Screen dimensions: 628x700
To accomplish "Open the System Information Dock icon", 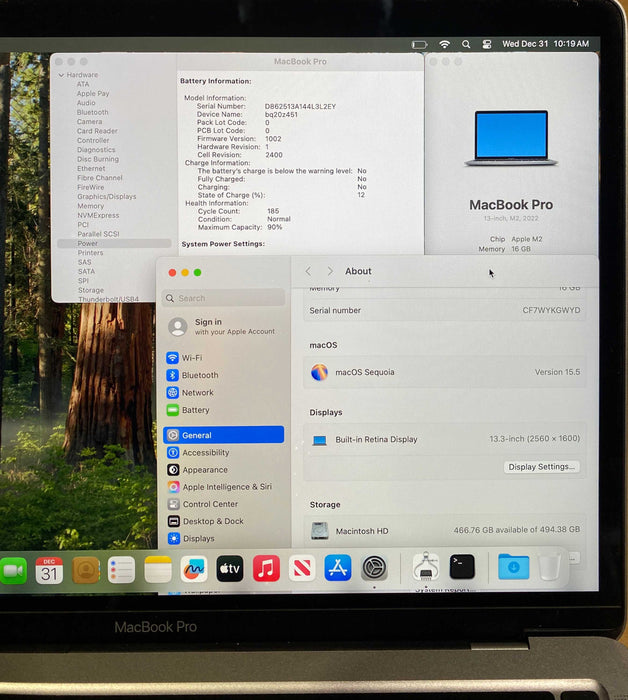I will coord(426,566).
